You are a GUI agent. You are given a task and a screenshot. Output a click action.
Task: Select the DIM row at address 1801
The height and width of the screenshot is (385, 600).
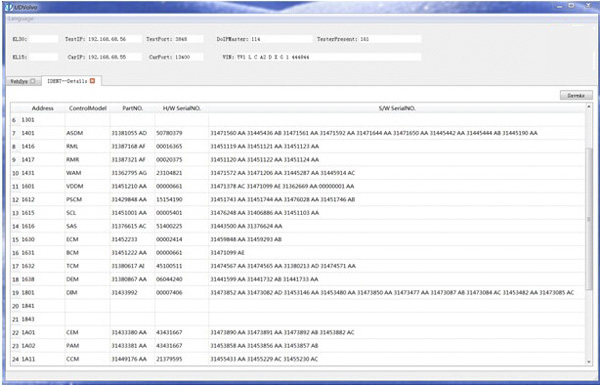[x=298, y=292]
